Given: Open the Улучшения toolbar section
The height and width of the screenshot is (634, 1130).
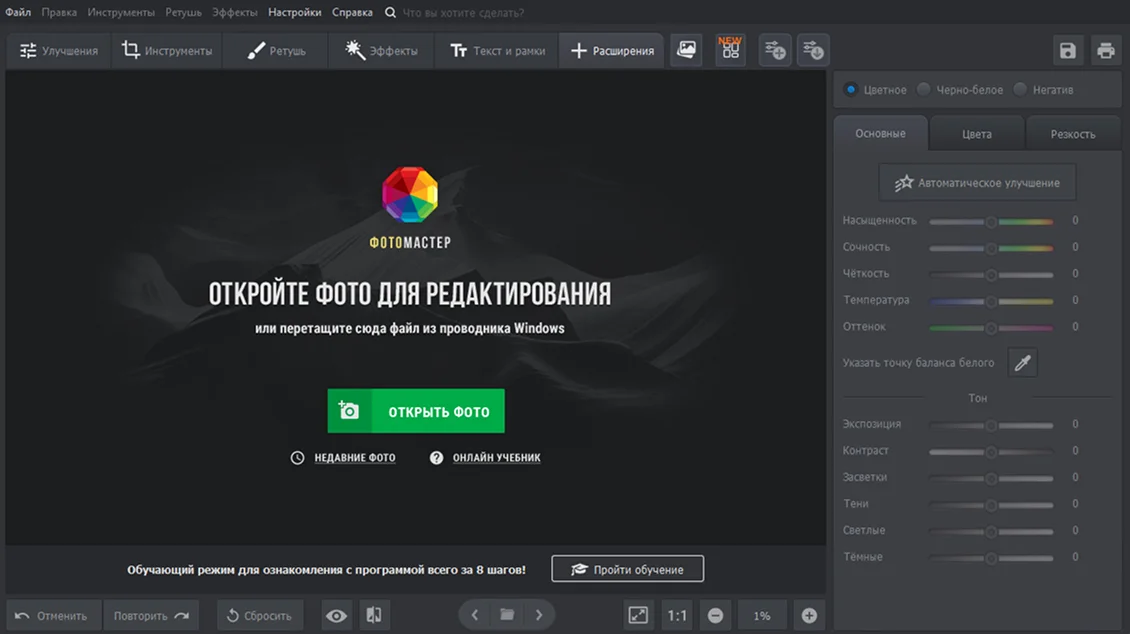Looking at the screenshot, I should (x=59, y=50).
